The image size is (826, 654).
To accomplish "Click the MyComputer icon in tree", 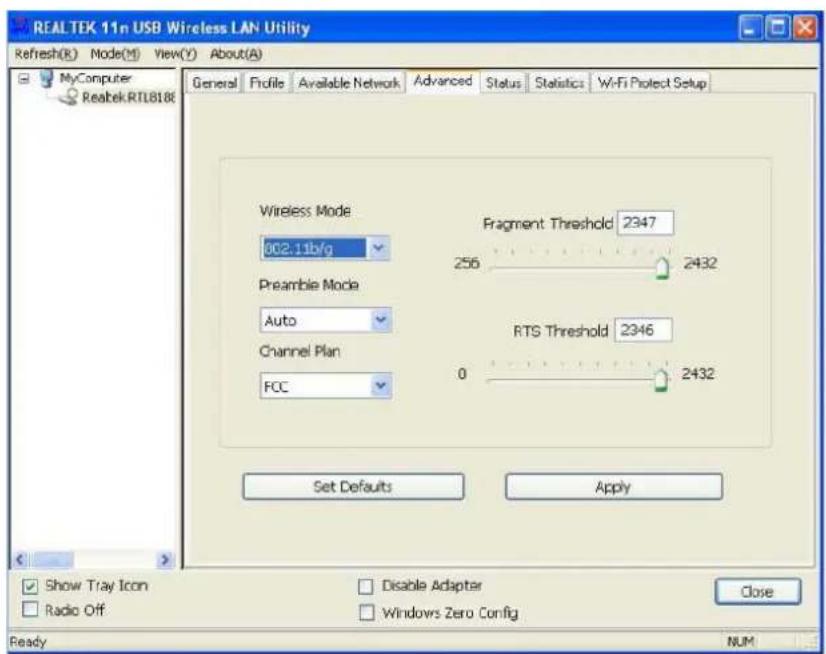I will [47, 78].
